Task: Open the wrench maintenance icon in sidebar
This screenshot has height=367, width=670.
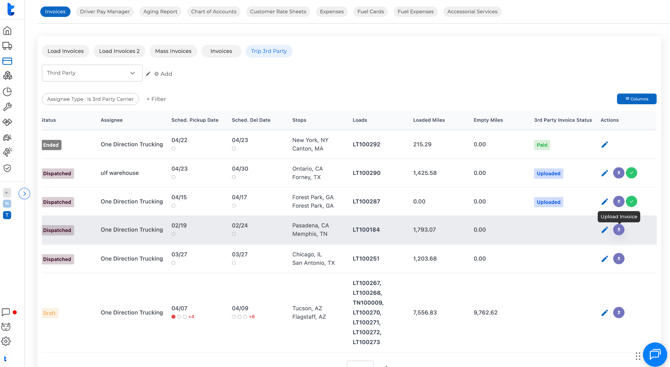Action: point(7,107)
